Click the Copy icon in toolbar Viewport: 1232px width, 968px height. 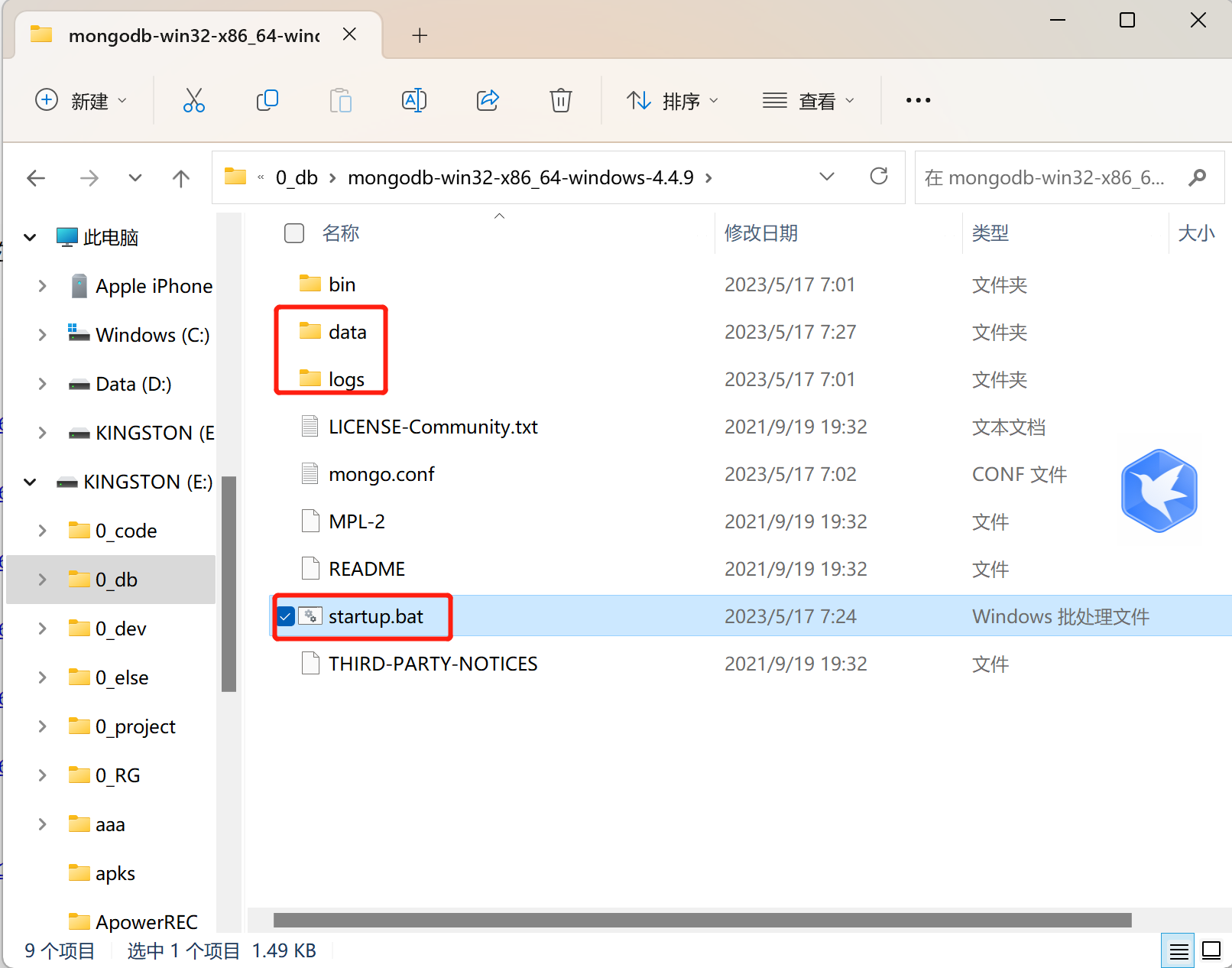click(267, 100)
